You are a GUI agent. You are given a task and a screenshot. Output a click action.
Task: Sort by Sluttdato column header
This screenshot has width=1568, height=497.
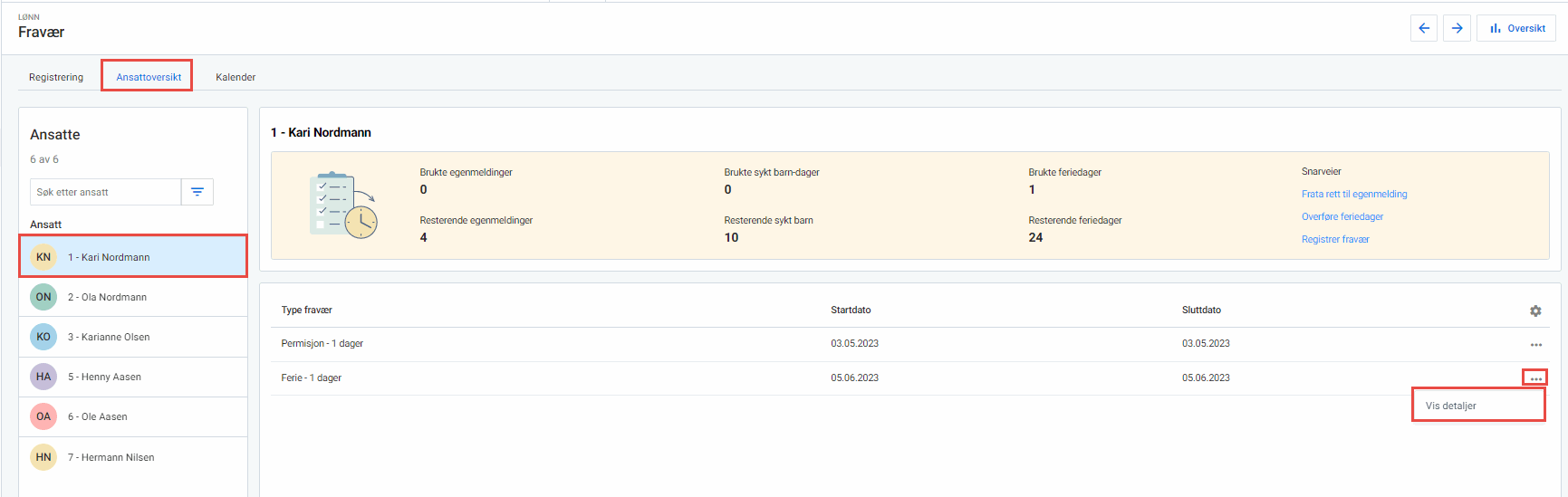coord(1201,310)
